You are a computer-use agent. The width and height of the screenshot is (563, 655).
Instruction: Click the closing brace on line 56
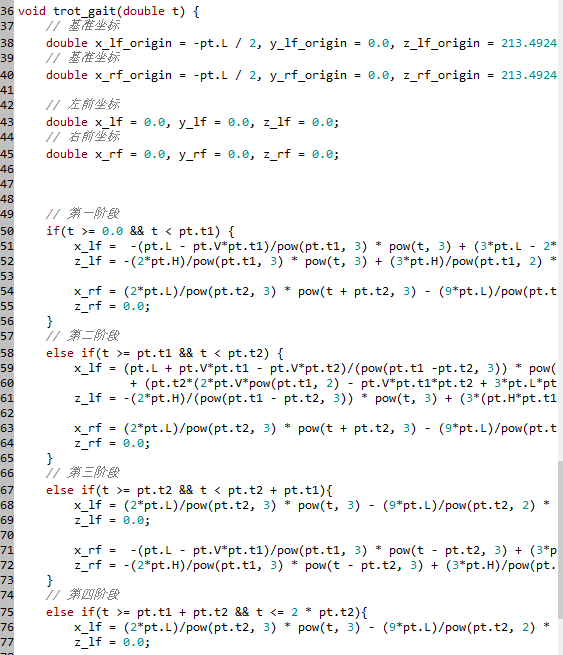[49, 321]
